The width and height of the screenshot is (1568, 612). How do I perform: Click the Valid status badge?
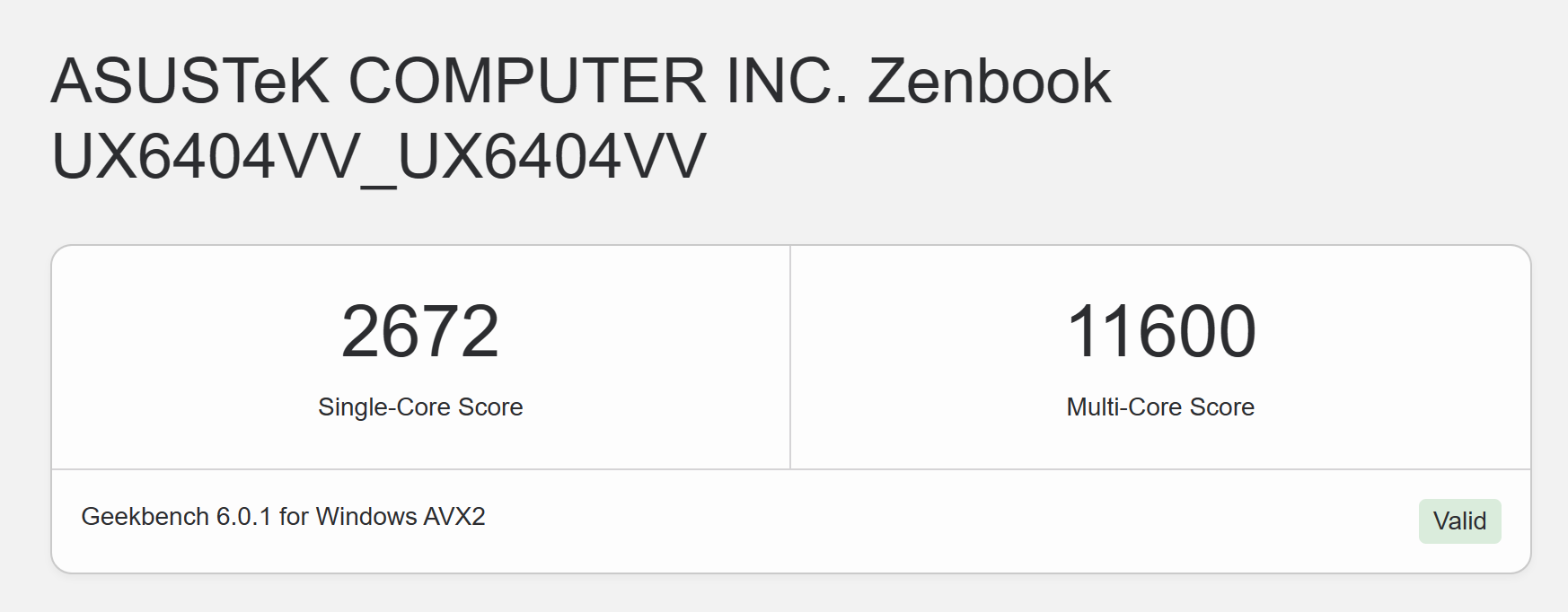[1459, 521]
